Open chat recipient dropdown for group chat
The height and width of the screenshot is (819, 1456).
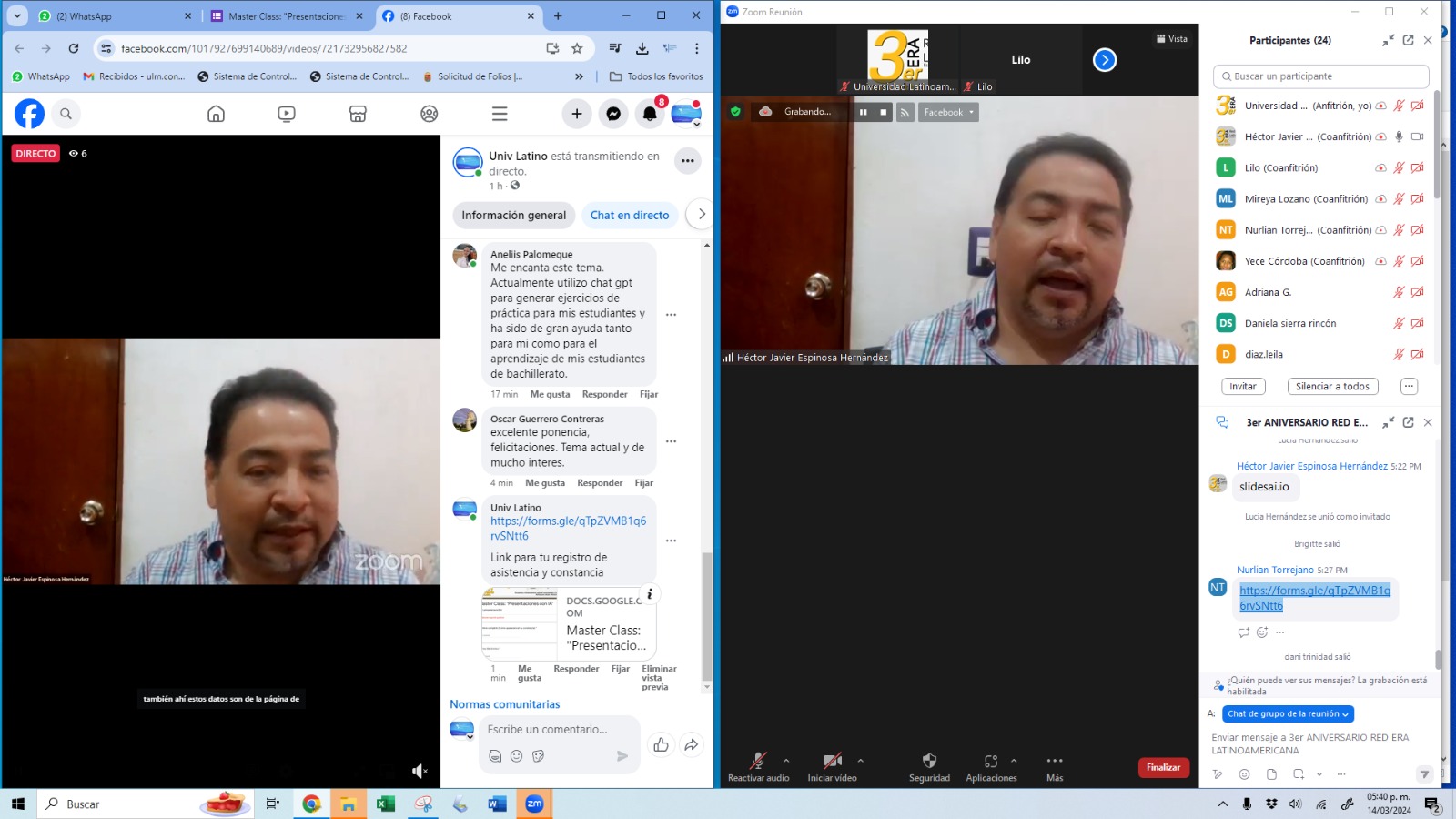coord(1288,714)
